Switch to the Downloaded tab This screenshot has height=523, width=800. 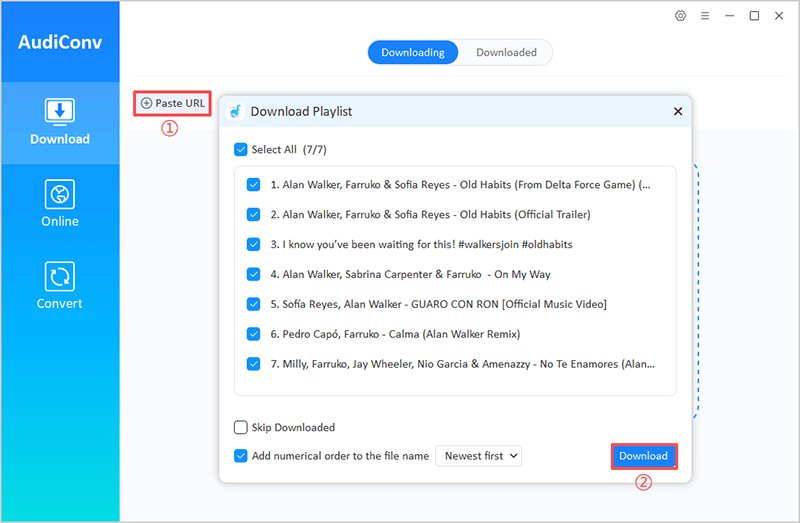[x=506, y=53]
